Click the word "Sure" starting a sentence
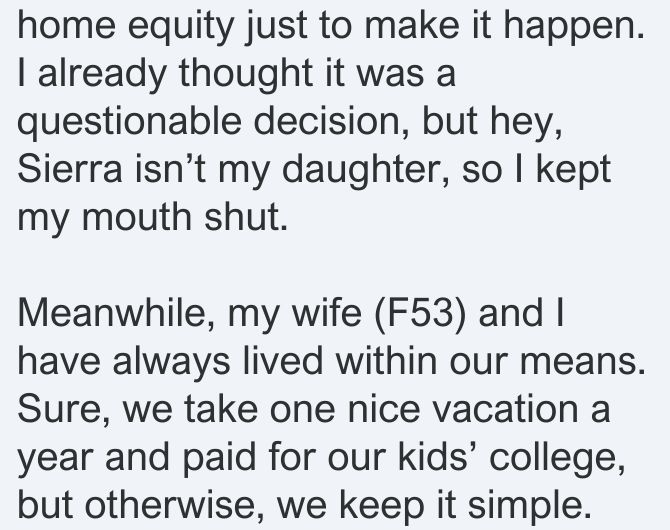Screen dimensions: 670x530 point(64,411)
